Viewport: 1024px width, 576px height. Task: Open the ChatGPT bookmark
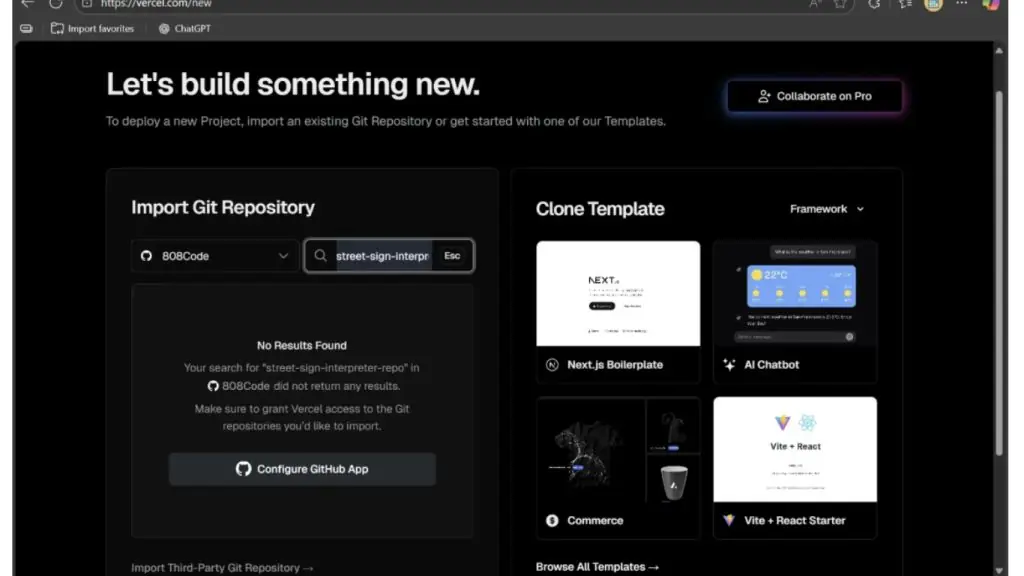185,29
